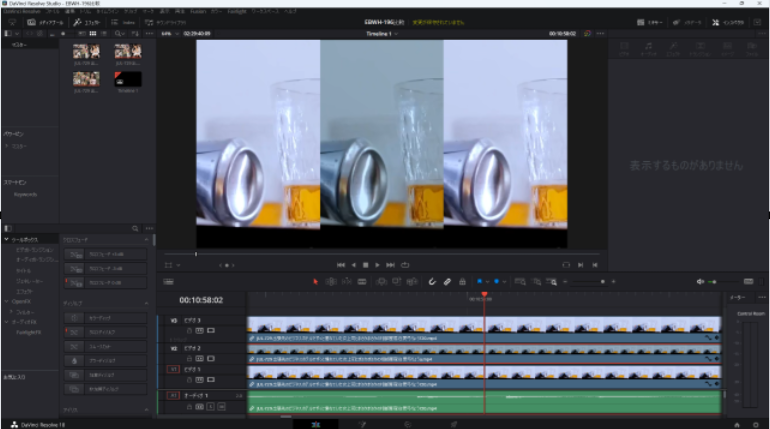Disable the ビデオ 2 video track
Image resolution: width=770 pixels, height=429 pixels.
[x=211, y=356]
